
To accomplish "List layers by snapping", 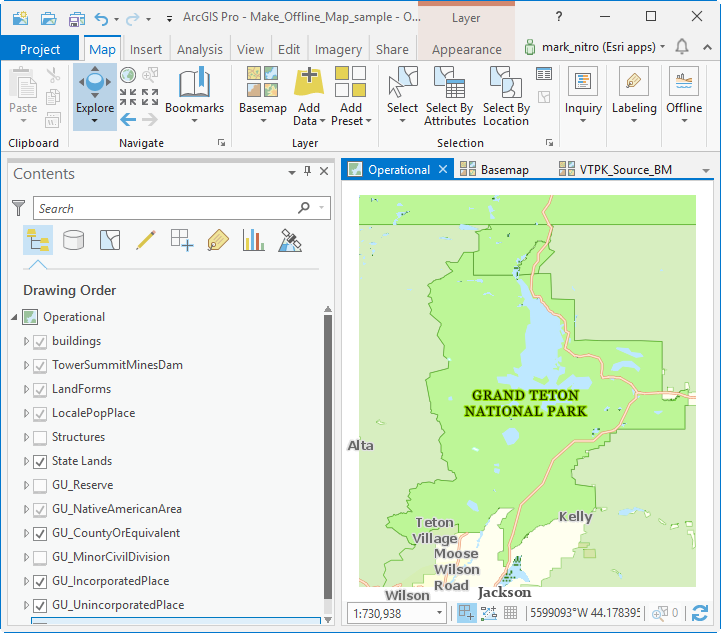I will point(182,240).
